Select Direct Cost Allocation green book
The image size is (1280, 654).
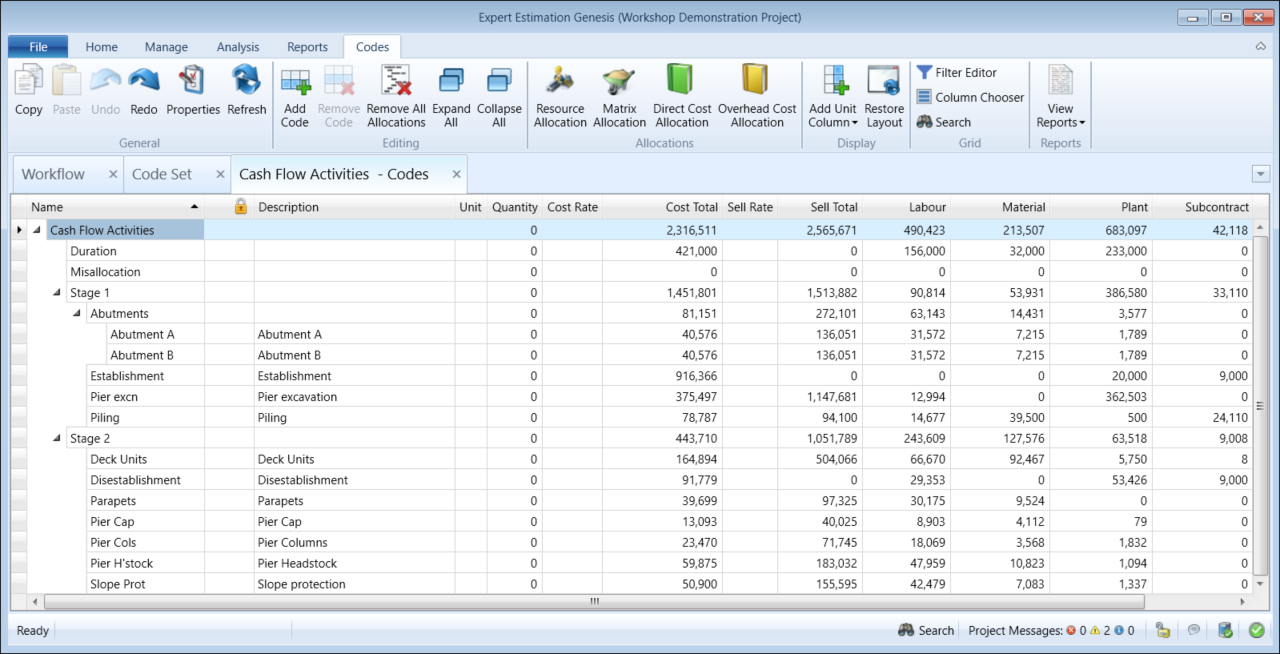pyautogui.click(x=681, y=81)
